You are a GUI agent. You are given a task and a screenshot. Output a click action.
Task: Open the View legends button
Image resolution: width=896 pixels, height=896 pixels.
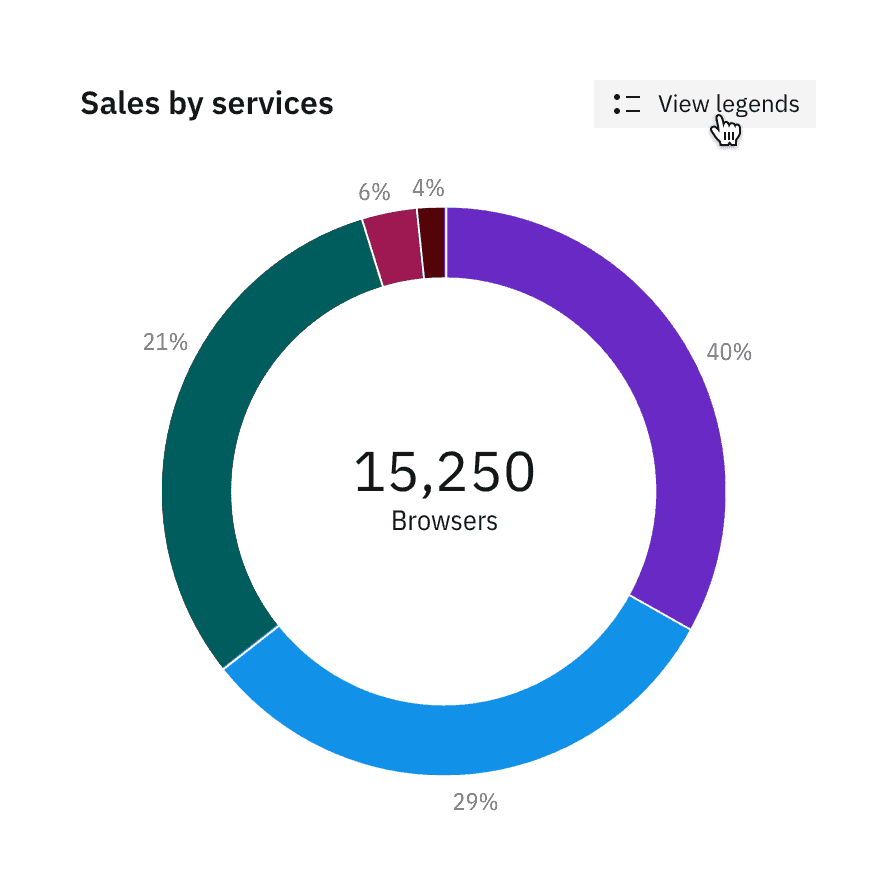point(704,104)
